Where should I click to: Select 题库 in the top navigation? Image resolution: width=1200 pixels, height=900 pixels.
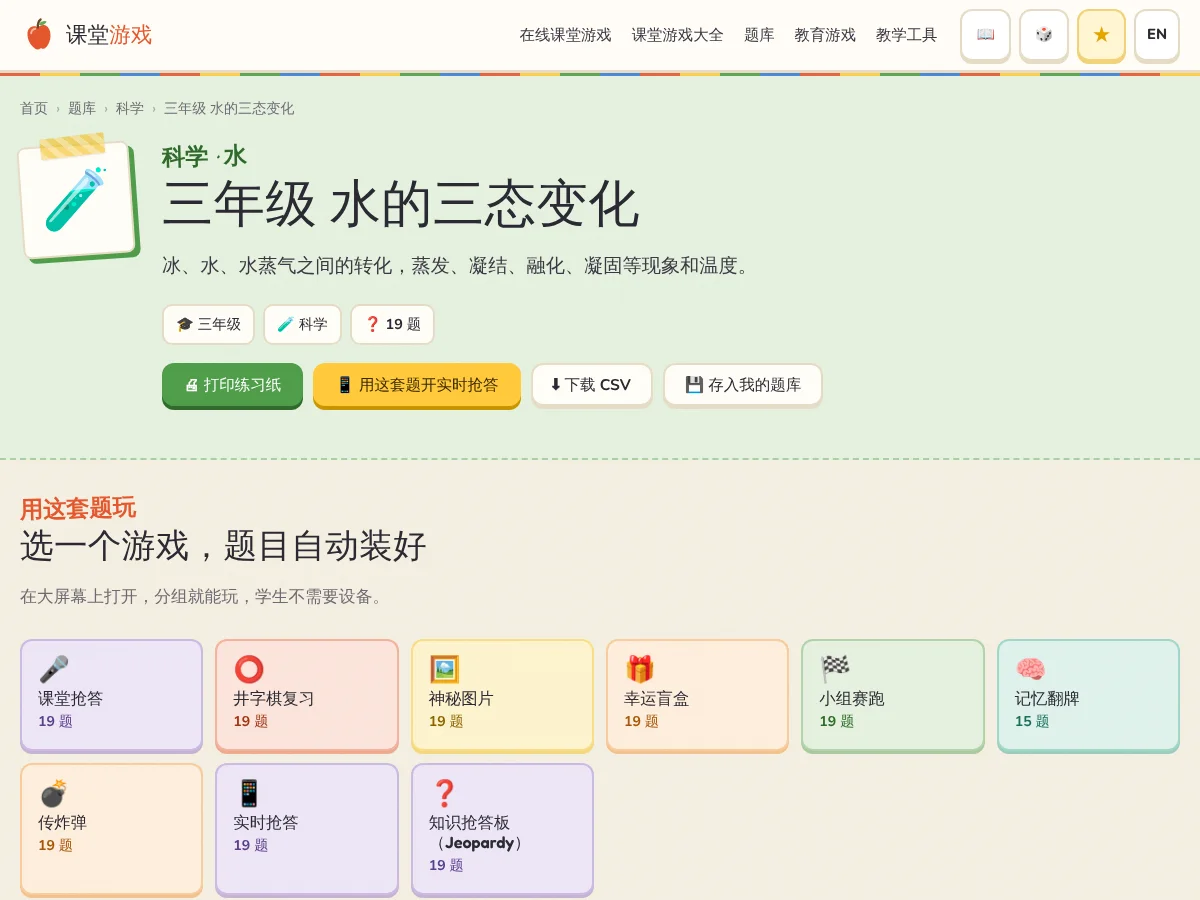click(759, 35)
